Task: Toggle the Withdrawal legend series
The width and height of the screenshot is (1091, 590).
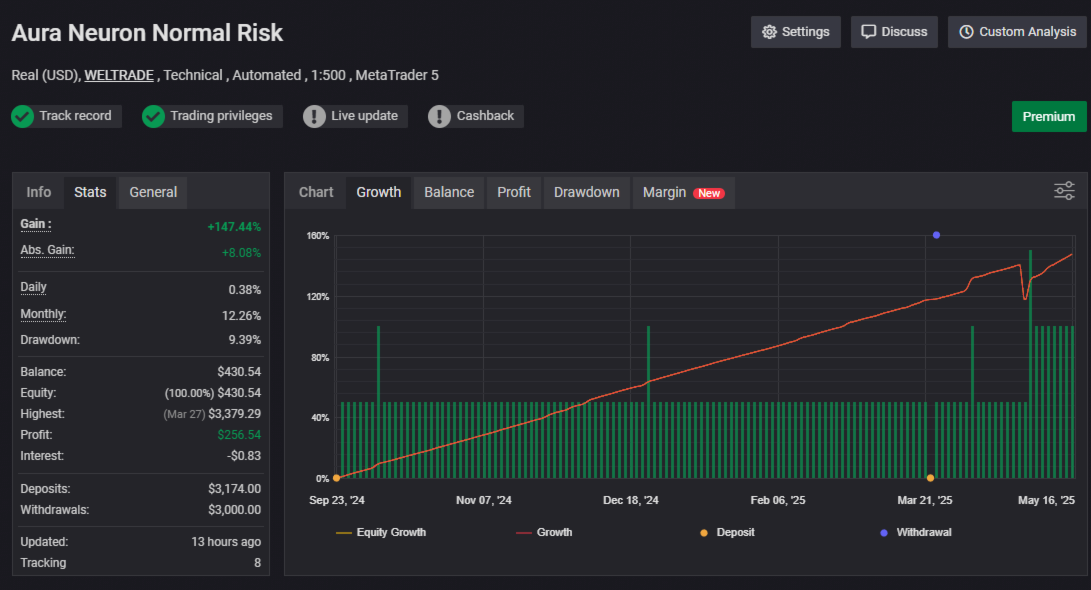Action: coord(916,532)
